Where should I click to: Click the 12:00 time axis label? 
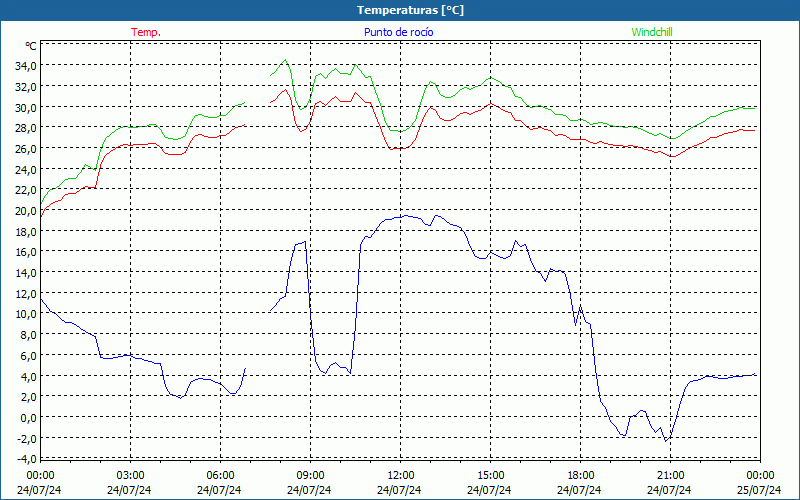coord(401,476)
